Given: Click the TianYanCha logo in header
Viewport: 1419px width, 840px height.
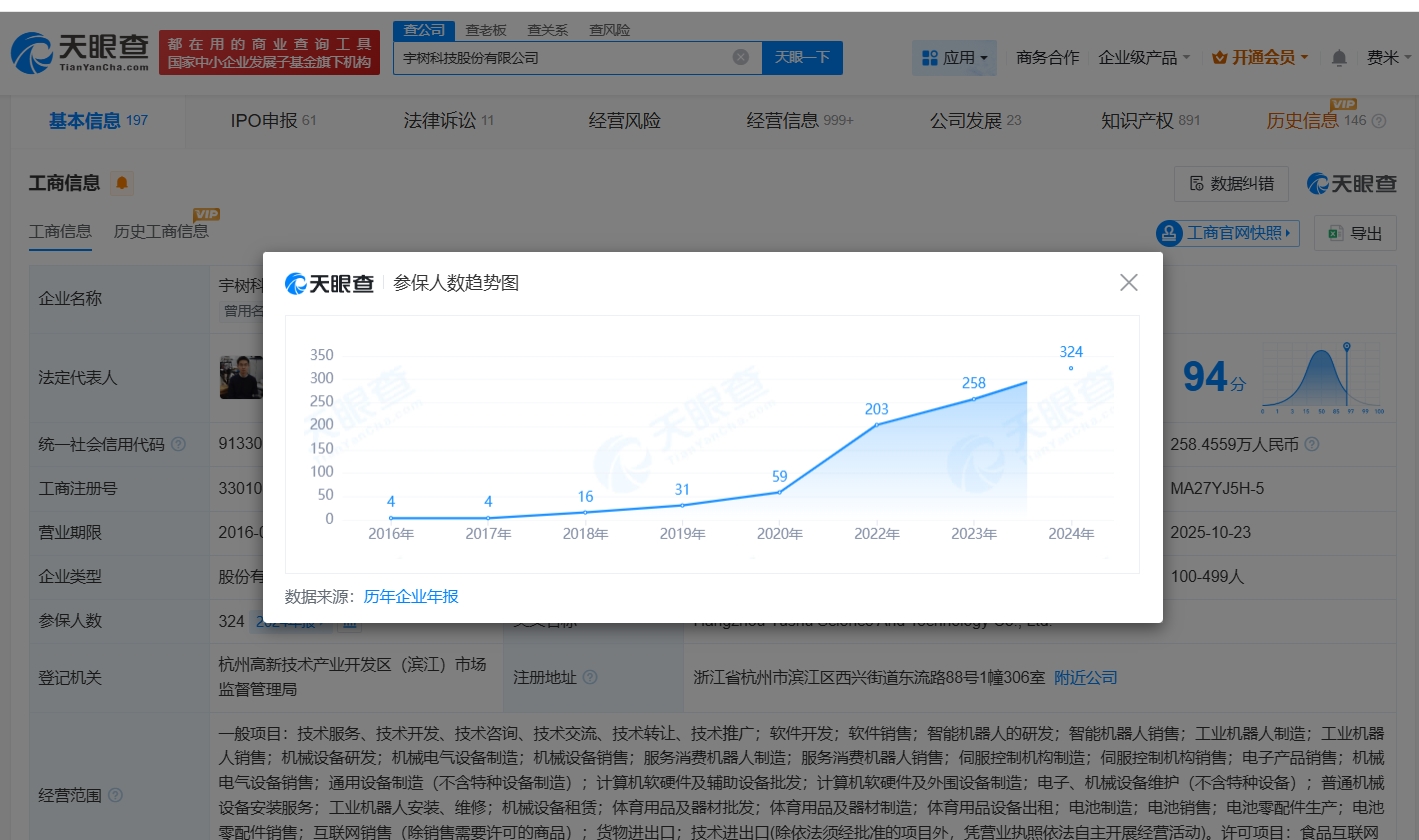Looking at the screenshot, I should [80, 52].
